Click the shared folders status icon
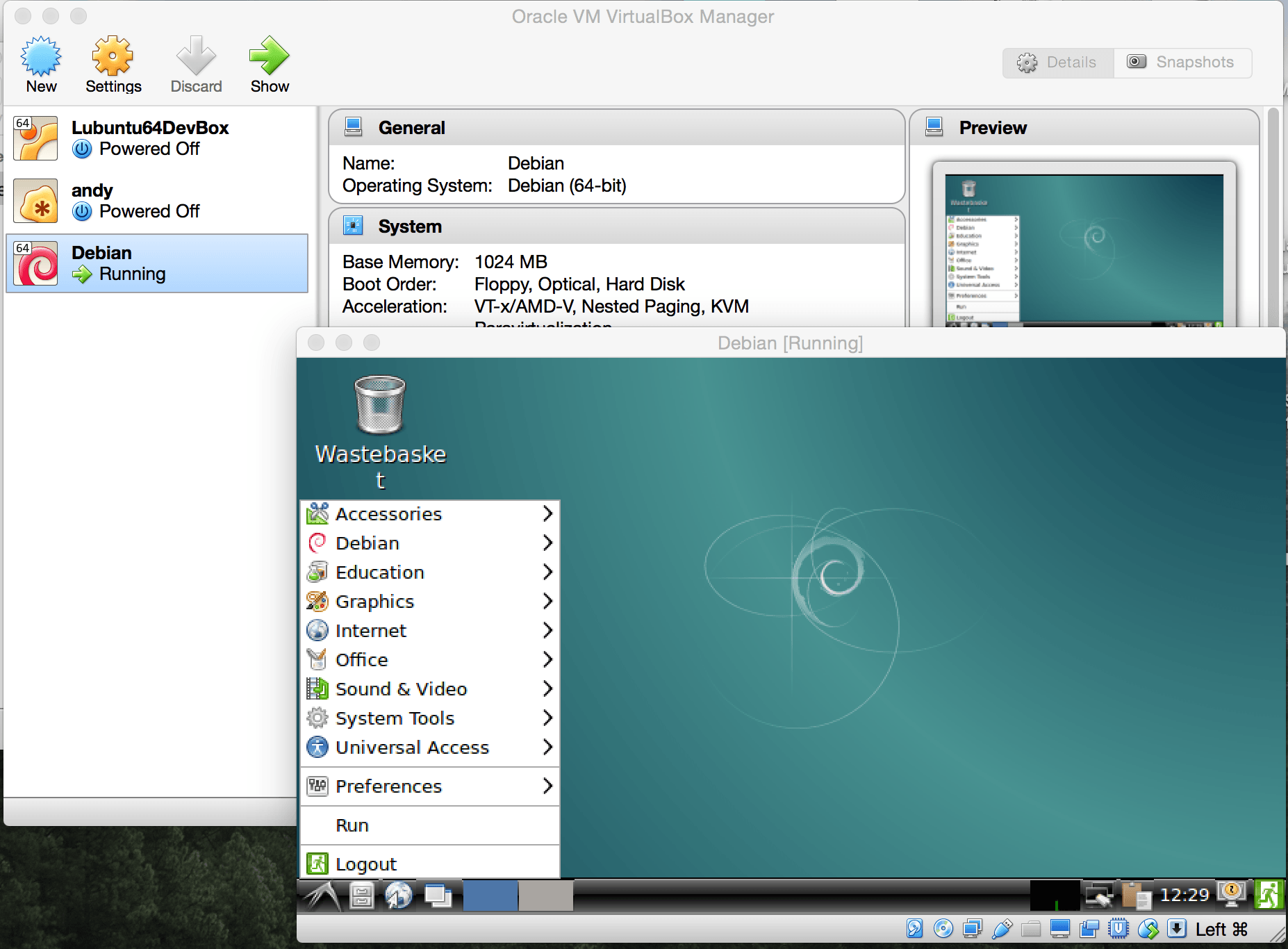The width and height of the screenshot is (1288, 949). tap(1031, 929)
